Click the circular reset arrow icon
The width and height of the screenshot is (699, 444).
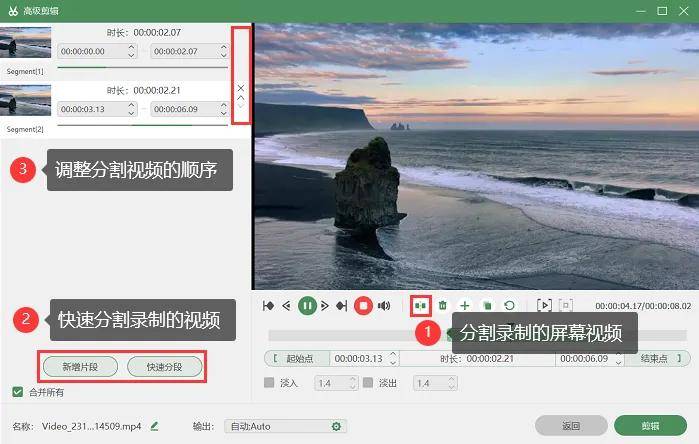[509, 305]
